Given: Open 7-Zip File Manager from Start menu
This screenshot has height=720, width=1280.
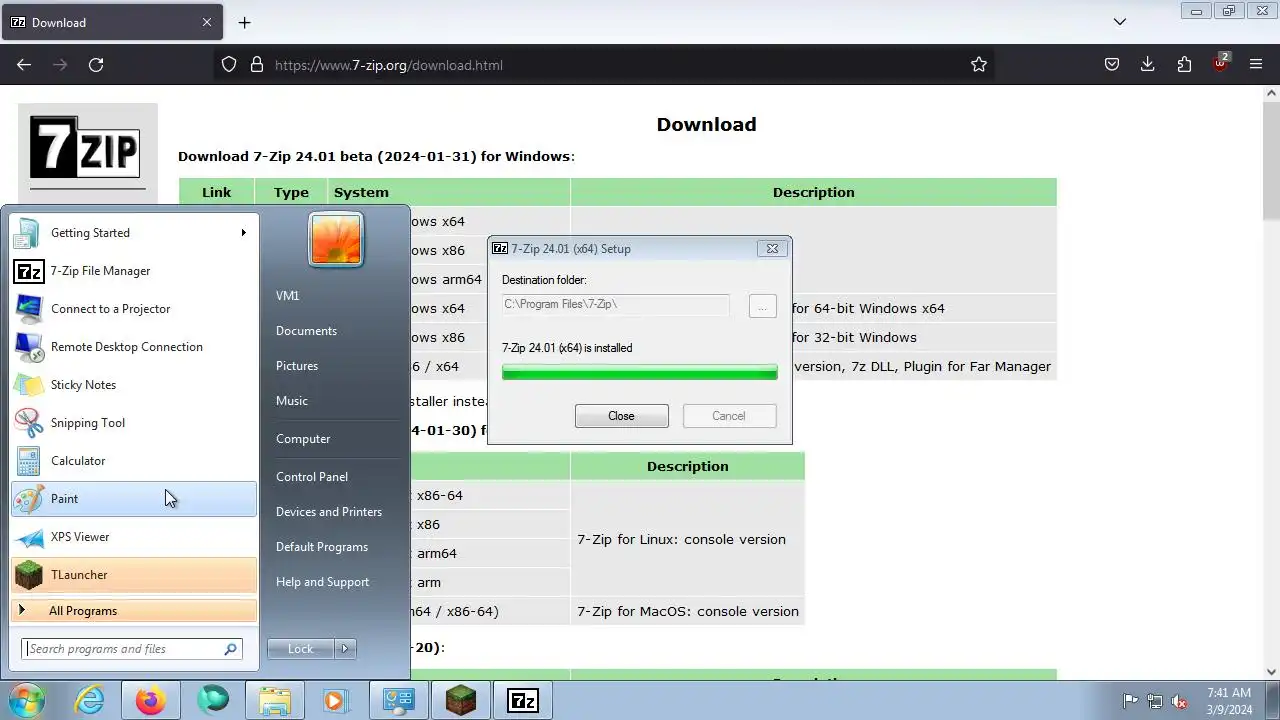Looking at the screenshot, I should [x=133, y=271].
